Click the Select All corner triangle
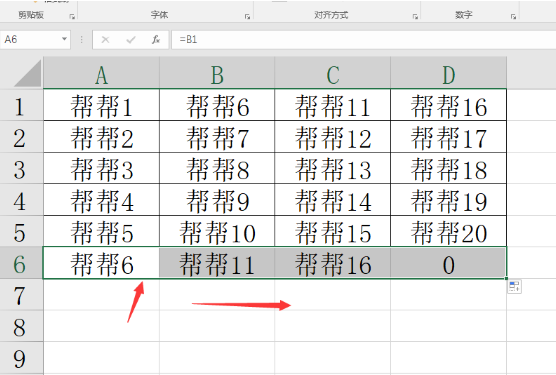The width and height of the screenshot is (556, 375). 28,73
